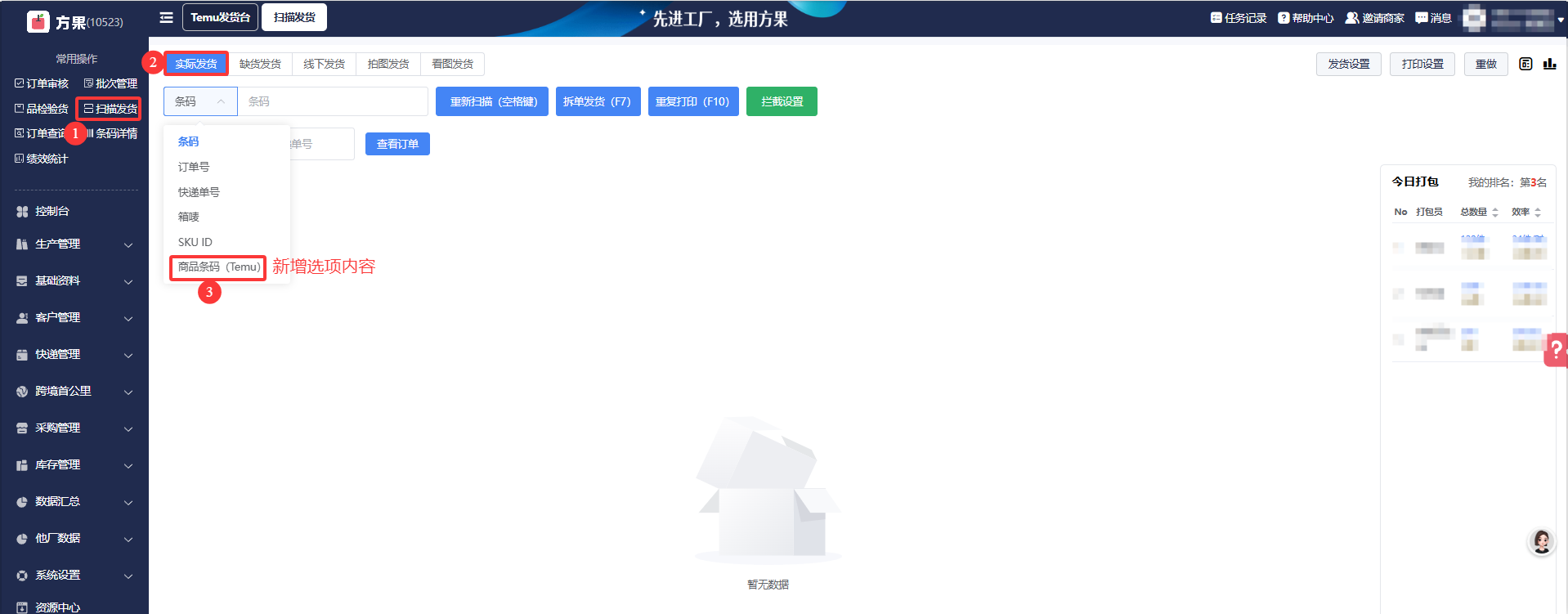Image resolution: width=1568 pixels, height=614 pixels.
Task: Open the 订单审核 shortcut
Action: [x=42, y=83]
